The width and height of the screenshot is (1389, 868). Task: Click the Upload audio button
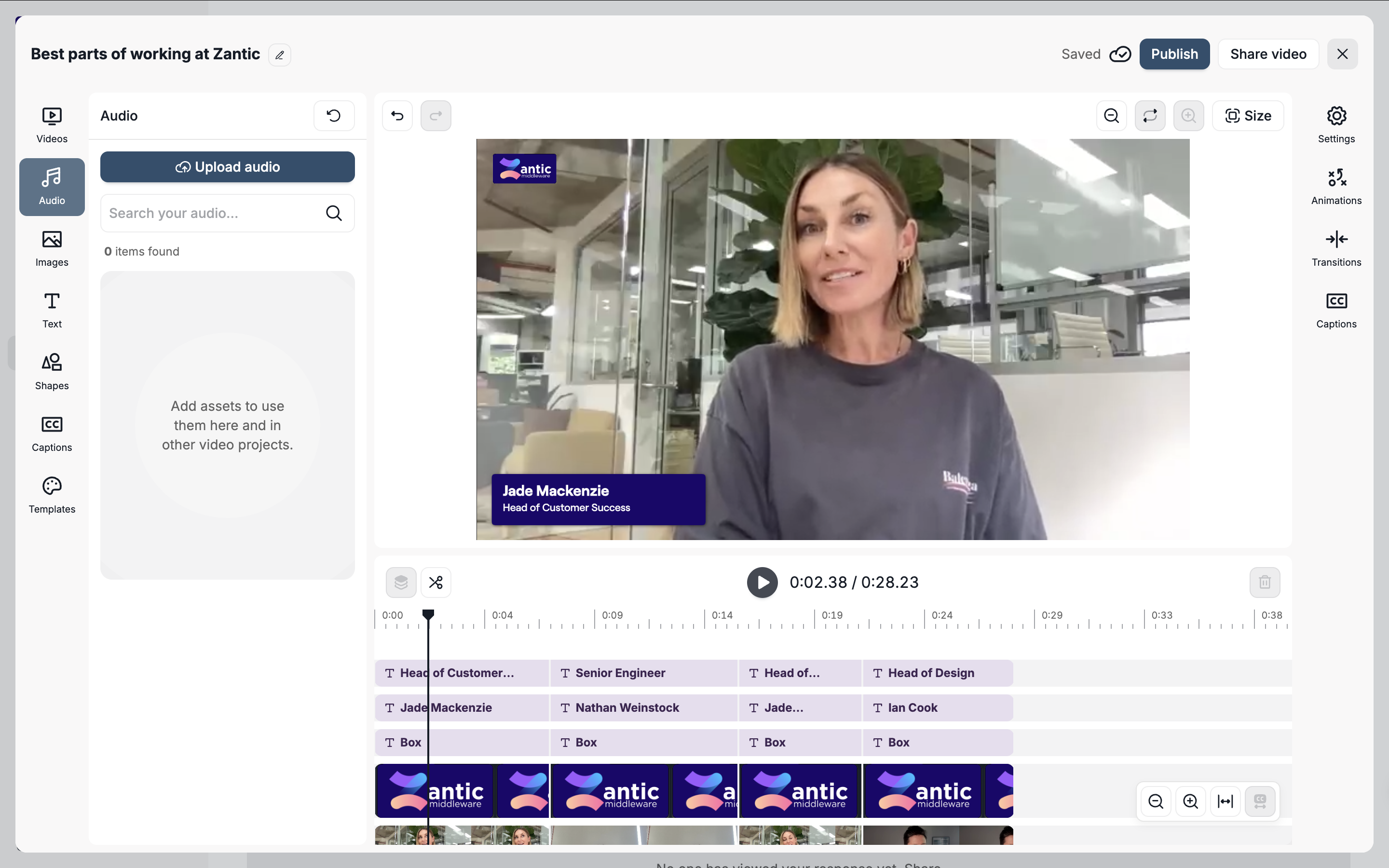(x=227, y=167)
